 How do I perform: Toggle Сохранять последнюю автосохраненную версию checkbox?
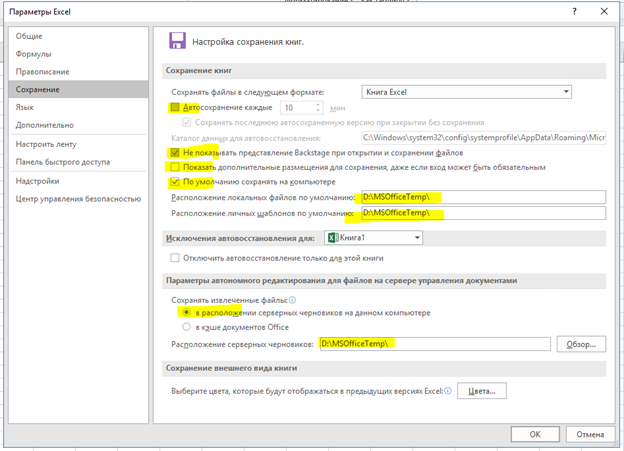[187, 122]
